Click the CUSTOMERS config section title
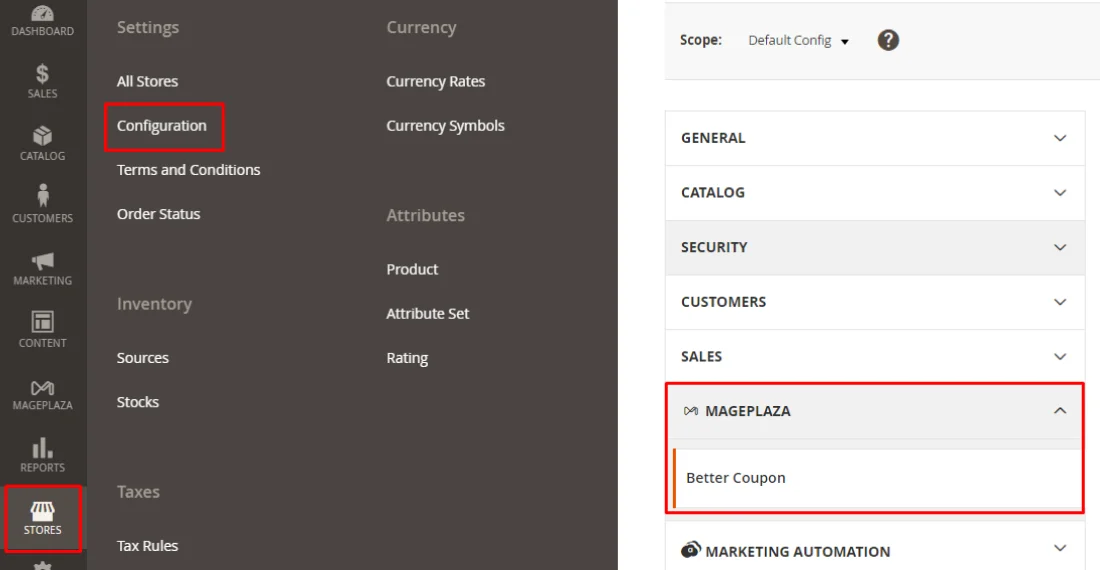This screenshot has width=1100, height=570. (x=723, y=302)
